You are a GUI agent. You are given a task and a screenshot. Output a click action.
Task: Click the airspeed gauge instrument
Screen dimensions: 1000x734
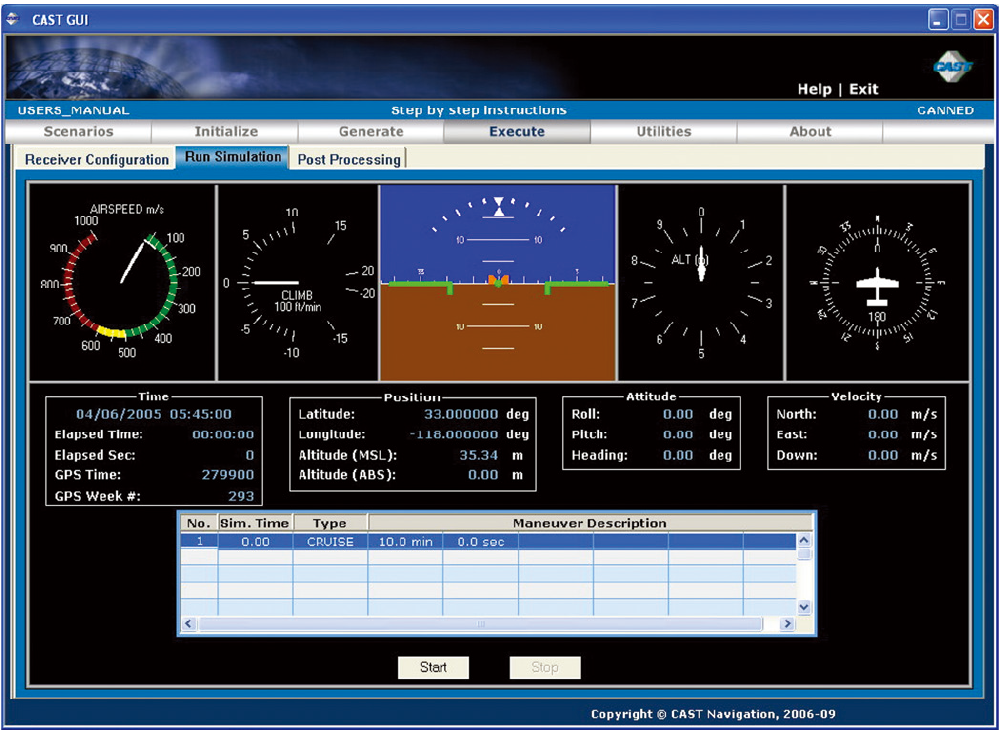122,283
